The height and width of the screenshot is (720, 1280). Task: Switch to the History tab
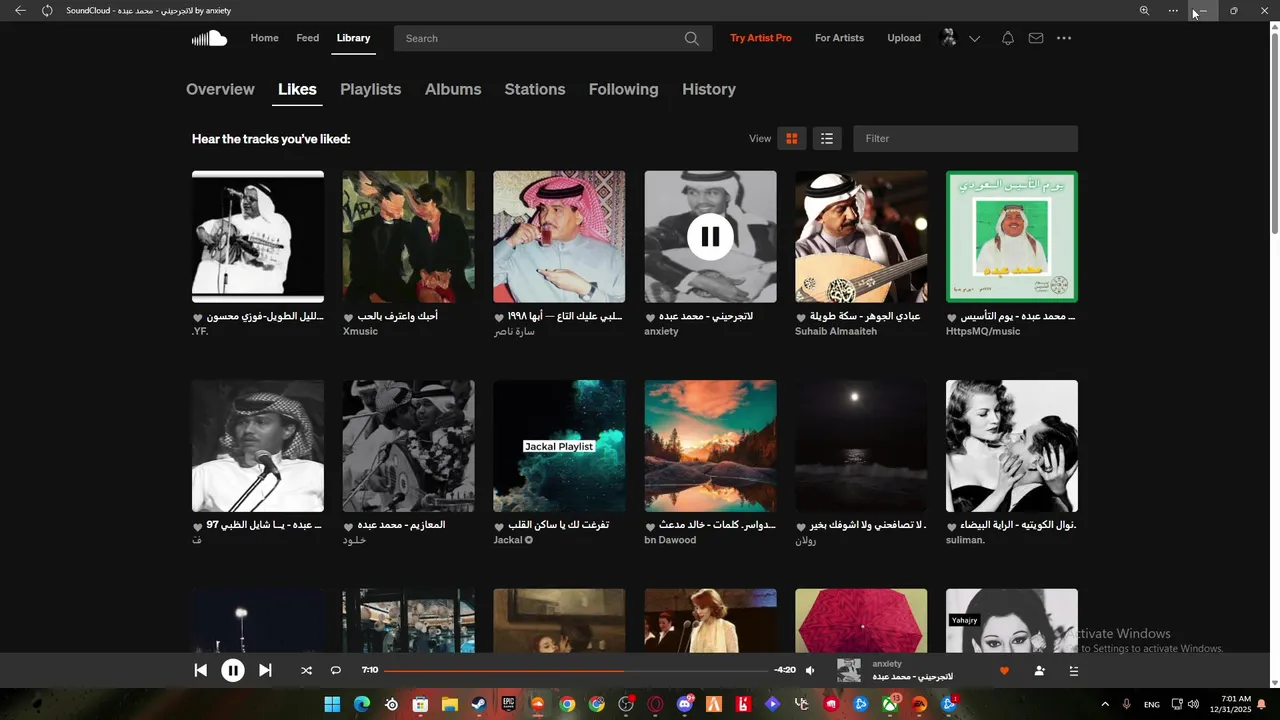click(709, 89)
